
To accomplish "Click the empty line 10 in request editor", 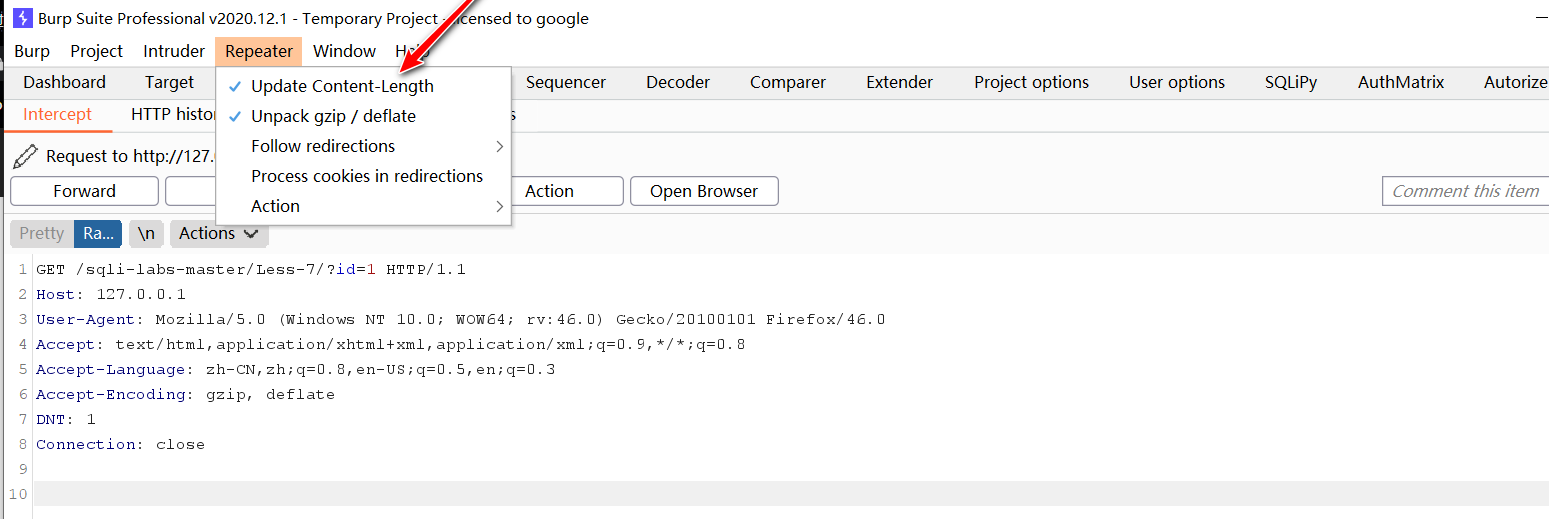I will pos(790,495).
